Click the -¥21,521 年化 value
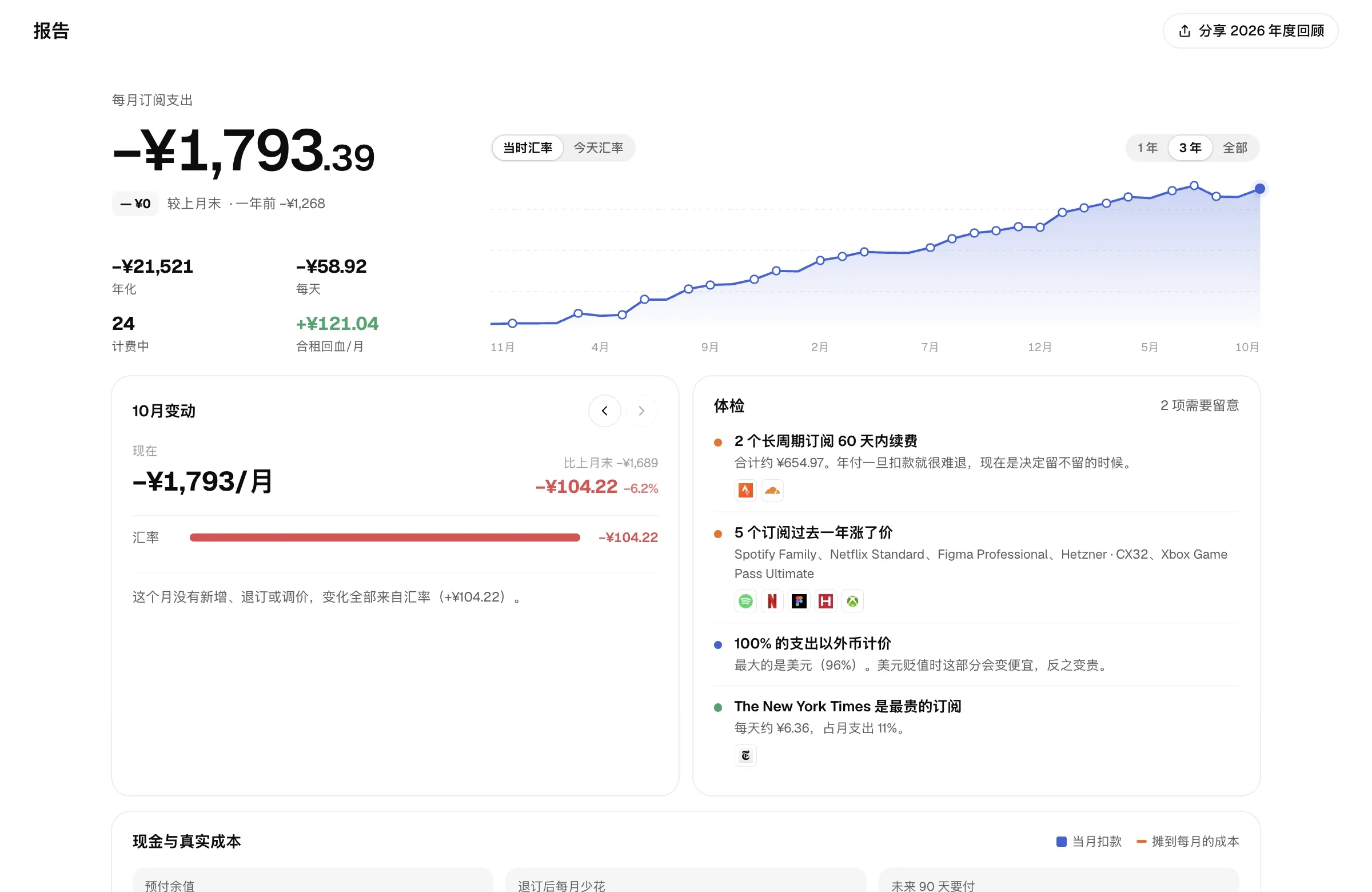 point(152,266)
